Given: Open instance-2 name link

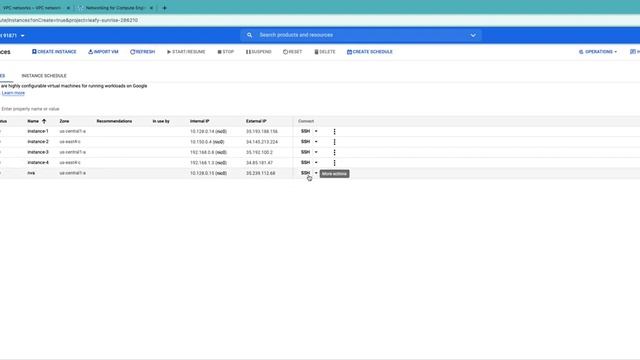Looking at the screenshot, I should click(x=38, y=142).
